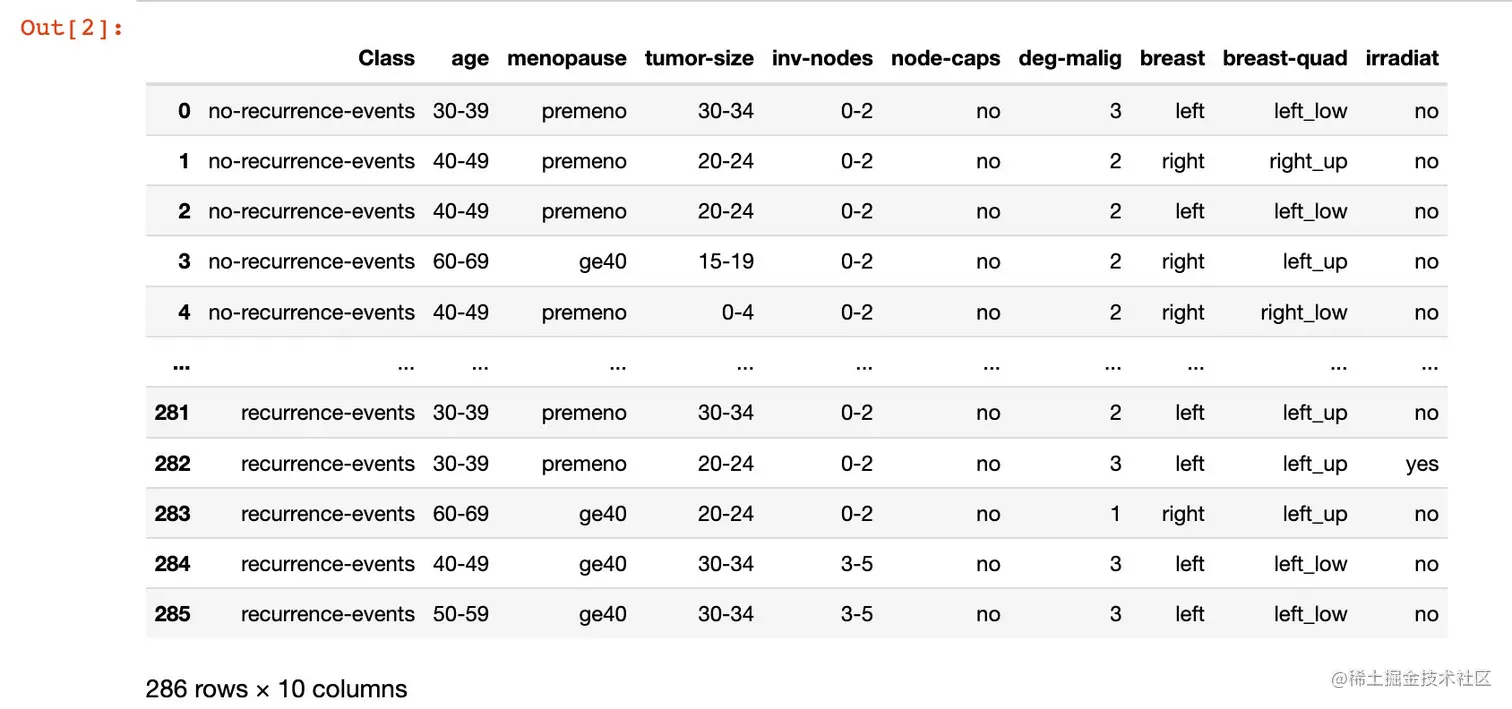The image size is (1512, 709).
Task: Click the right_up cell in row 1
Action: click(1308, 162)
